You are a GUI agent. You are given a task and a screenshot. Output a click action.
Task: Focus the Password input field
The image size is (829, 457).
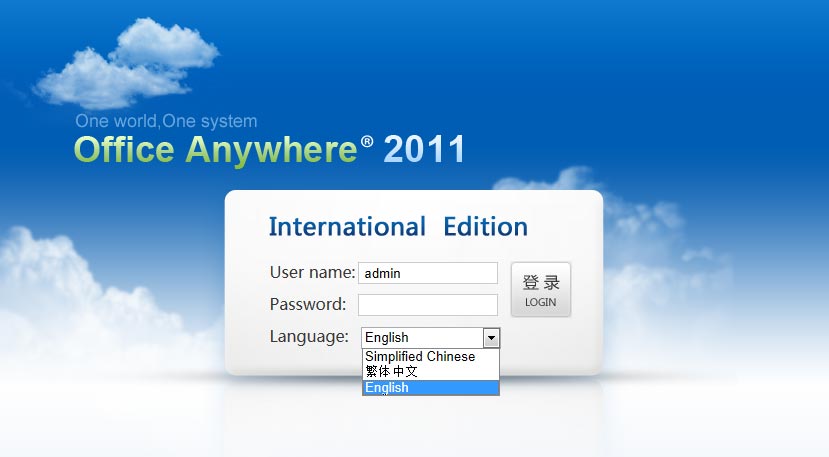tap(428, 305)
